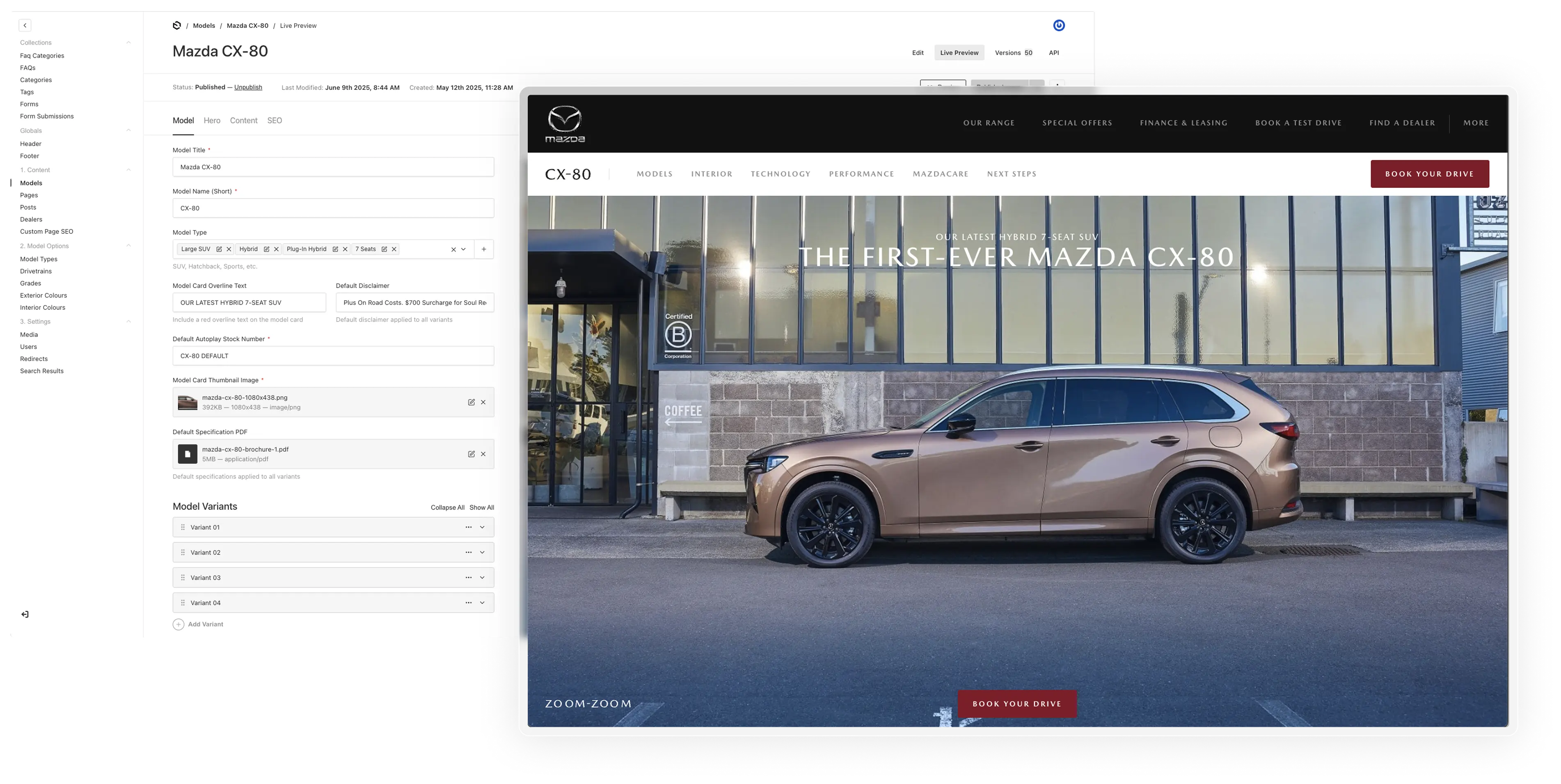Click the log out icon in sidebar
The height and width of the screenshot is (784, 1561).
25,614
